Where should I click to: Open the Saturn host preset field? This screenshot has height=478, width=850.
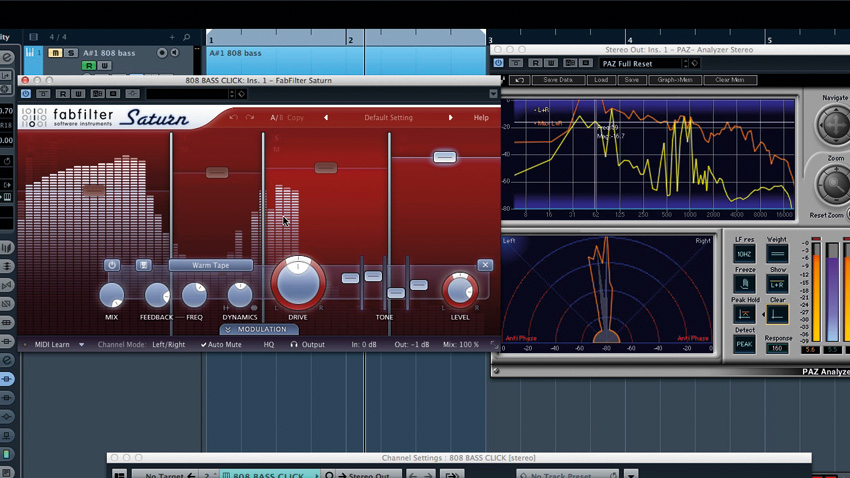point(188,94)
